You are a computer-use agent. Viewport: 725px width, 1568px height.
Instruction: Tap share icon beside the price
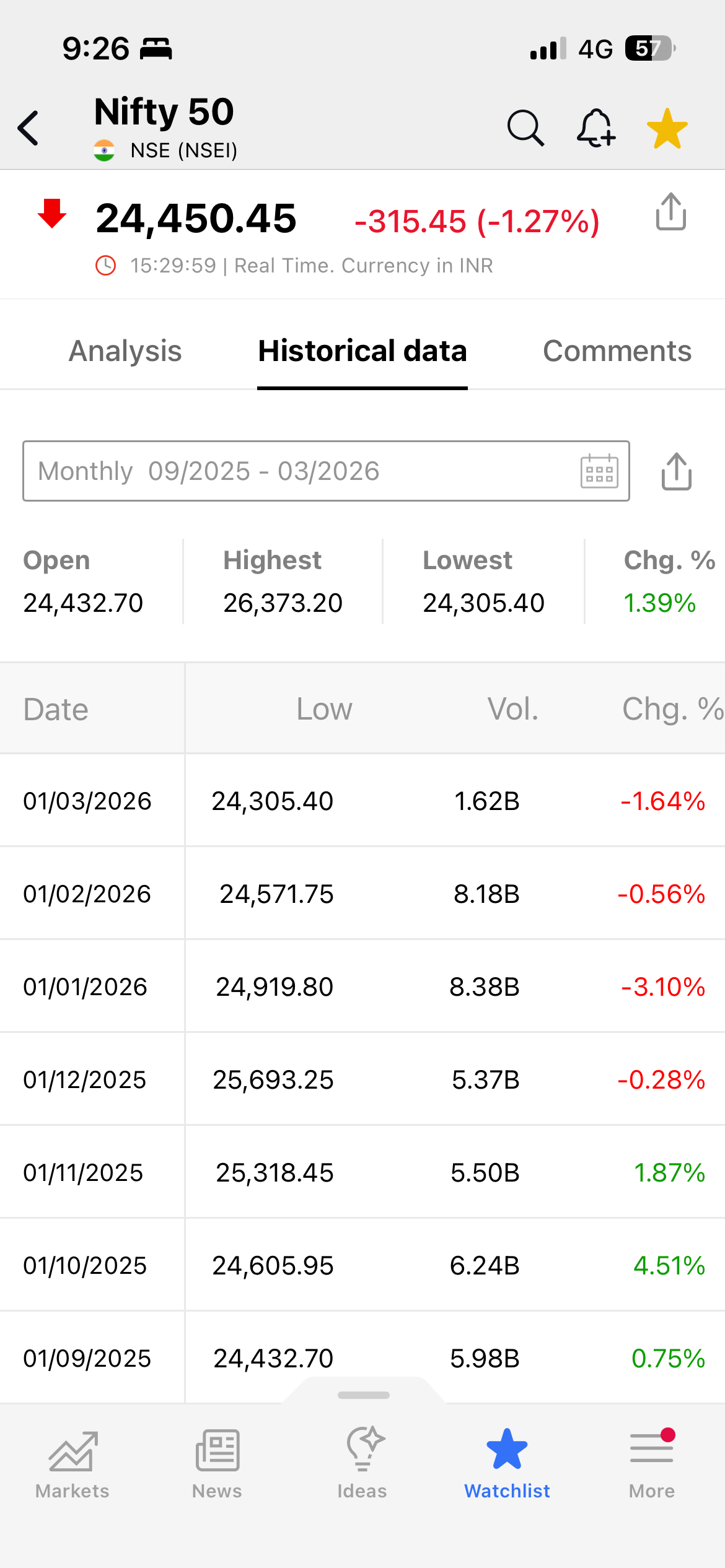tap(670, 212)
